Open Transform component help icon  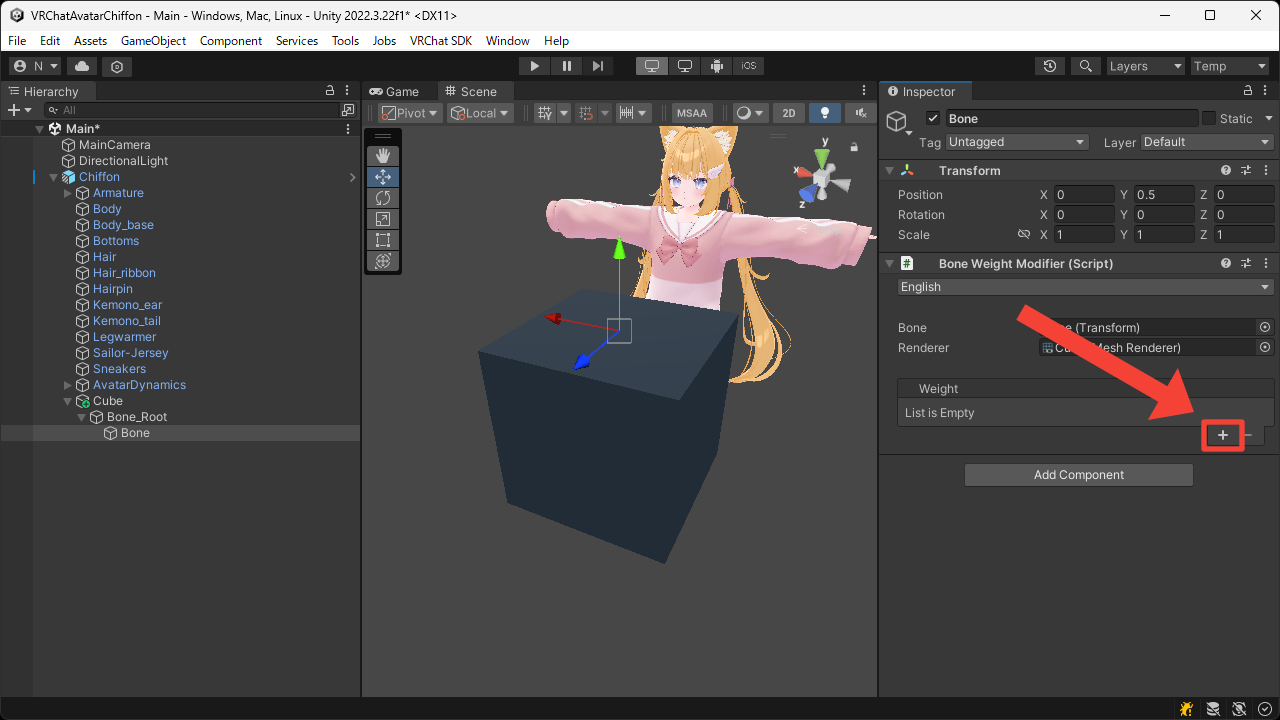1226,171
